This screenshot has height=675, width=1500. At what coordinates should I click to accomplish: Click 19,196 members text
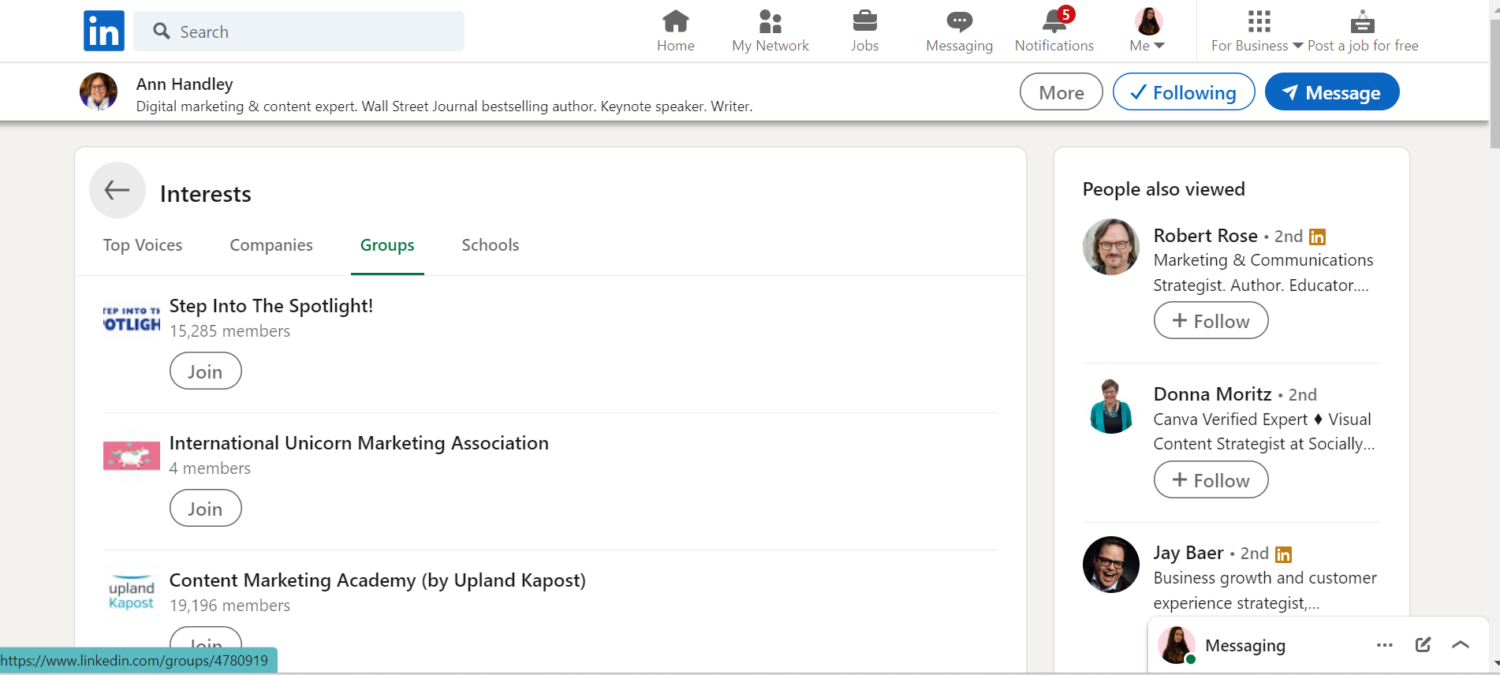(230, 605)
